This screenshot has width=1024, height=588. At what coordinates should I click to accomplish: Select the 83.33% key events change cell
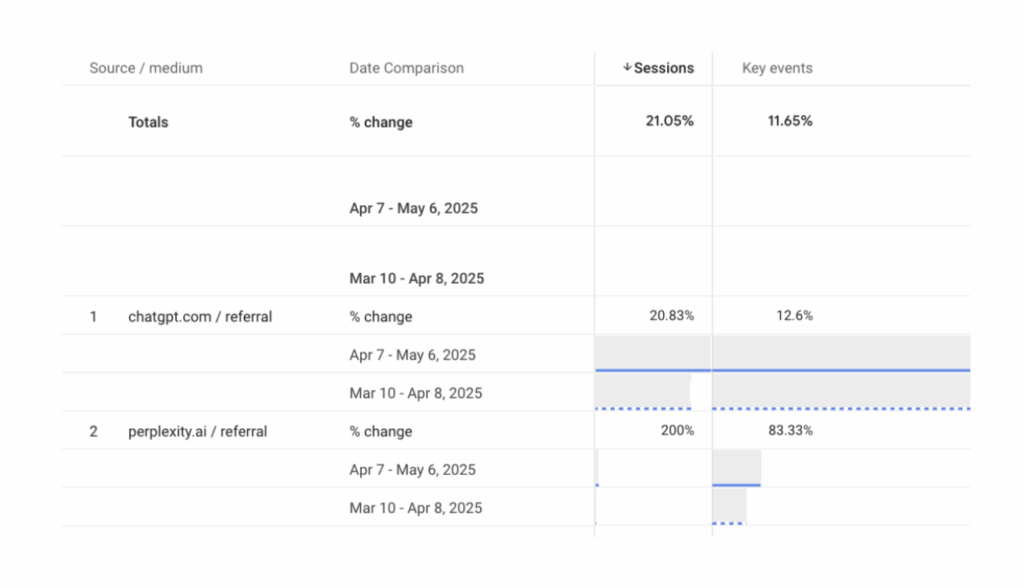790,431
